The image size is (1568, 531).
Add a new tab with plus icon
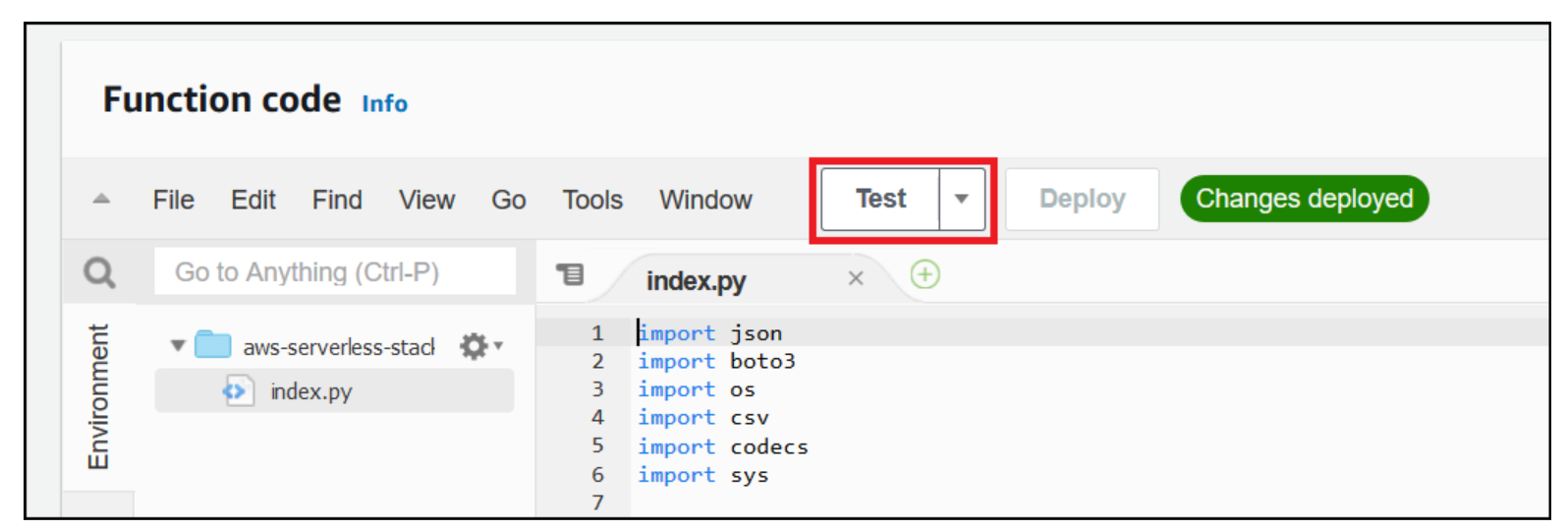[x=924, y=274]
